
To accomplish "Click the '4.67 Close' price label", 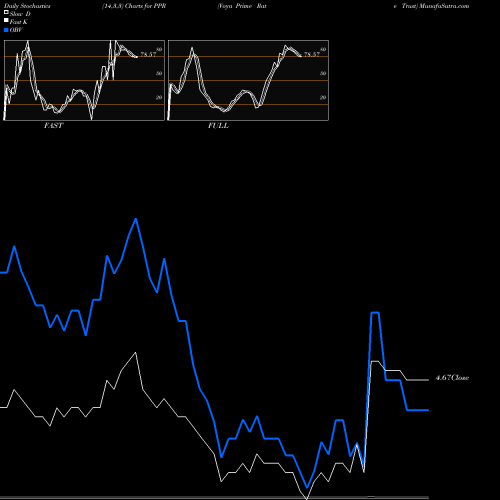I will (452, 378).
